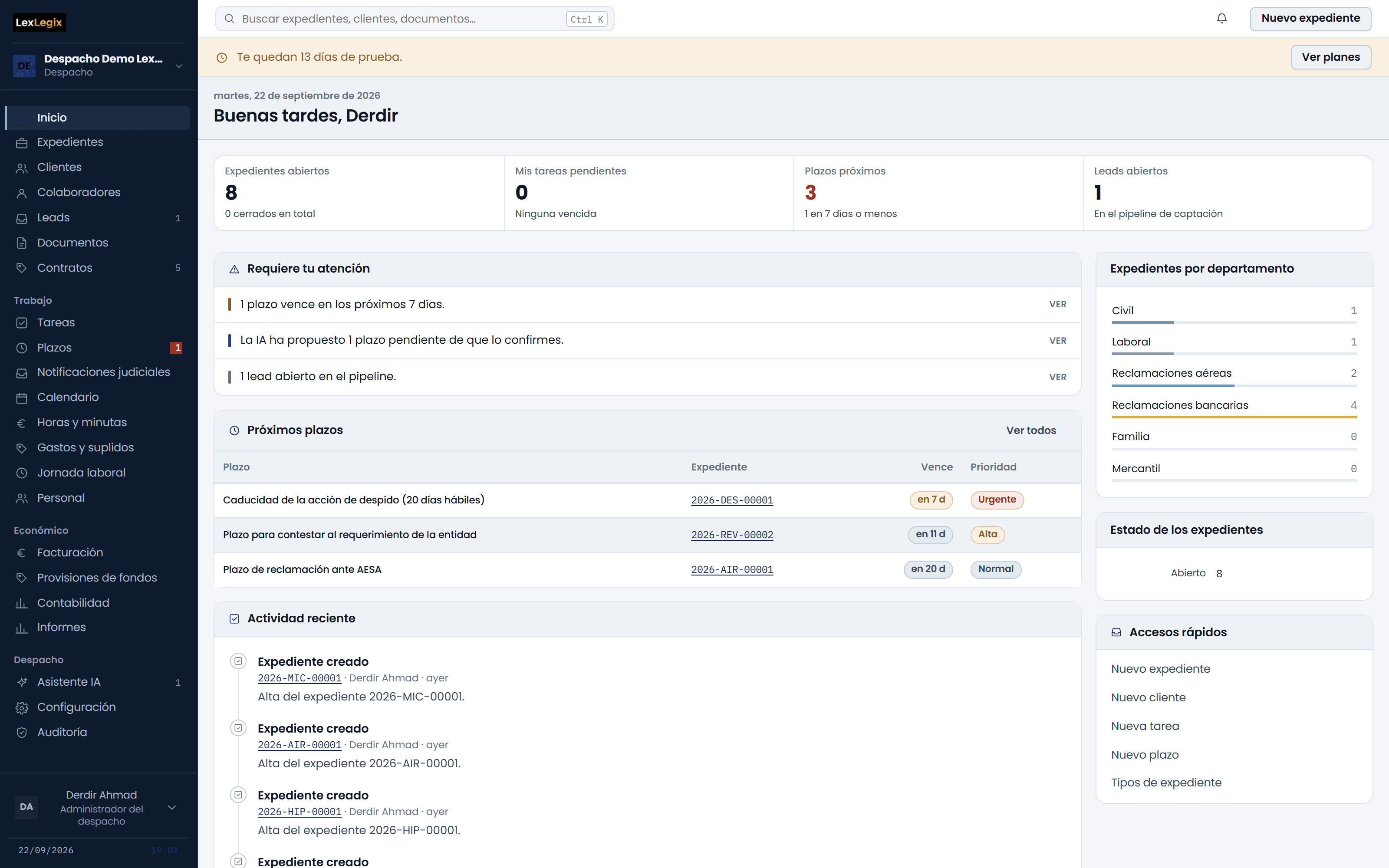Open Asistente IA via its sparkle icon

[x=22, y=683]
